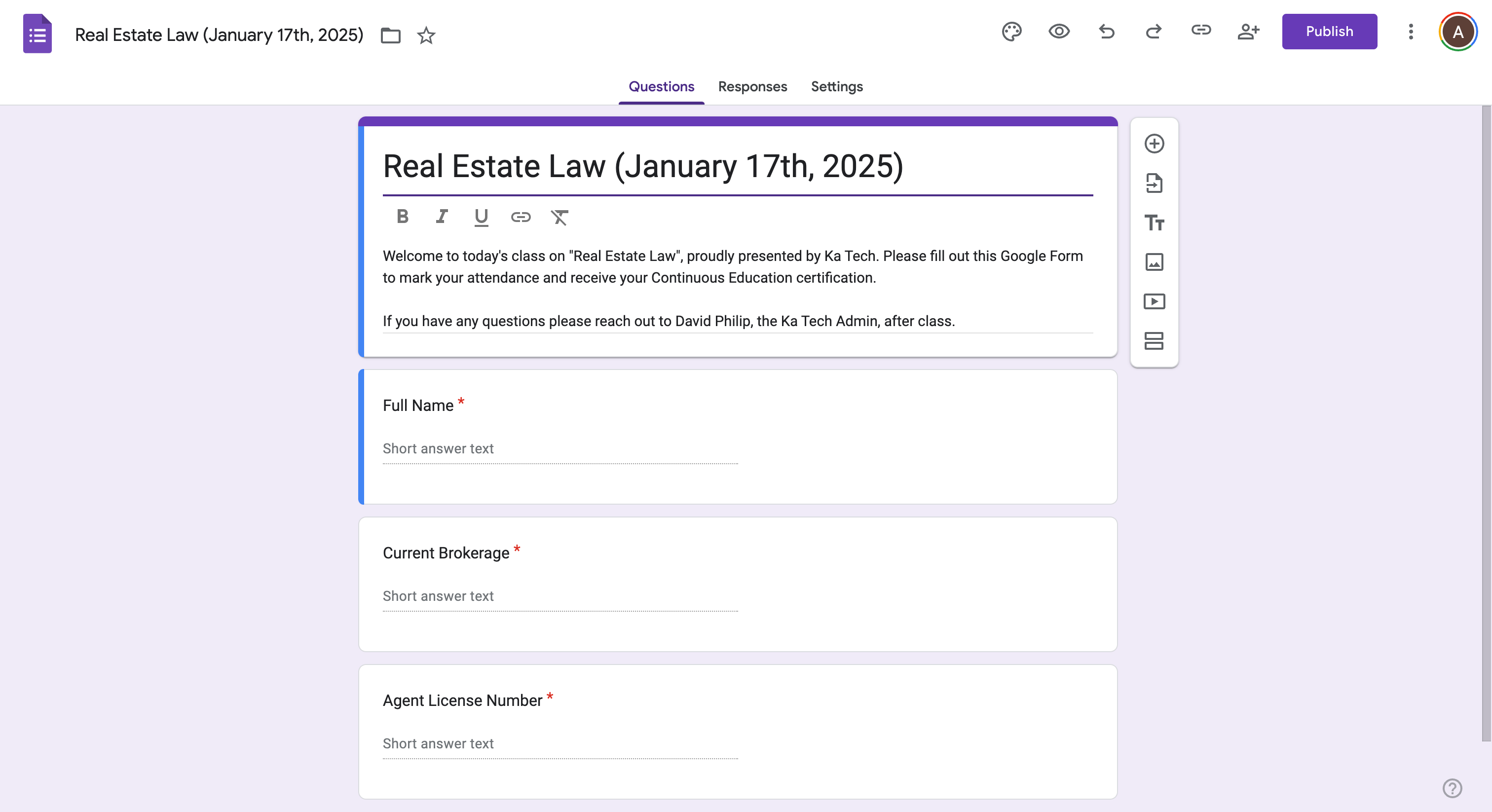Add a new question

(x=1154, y=144)
